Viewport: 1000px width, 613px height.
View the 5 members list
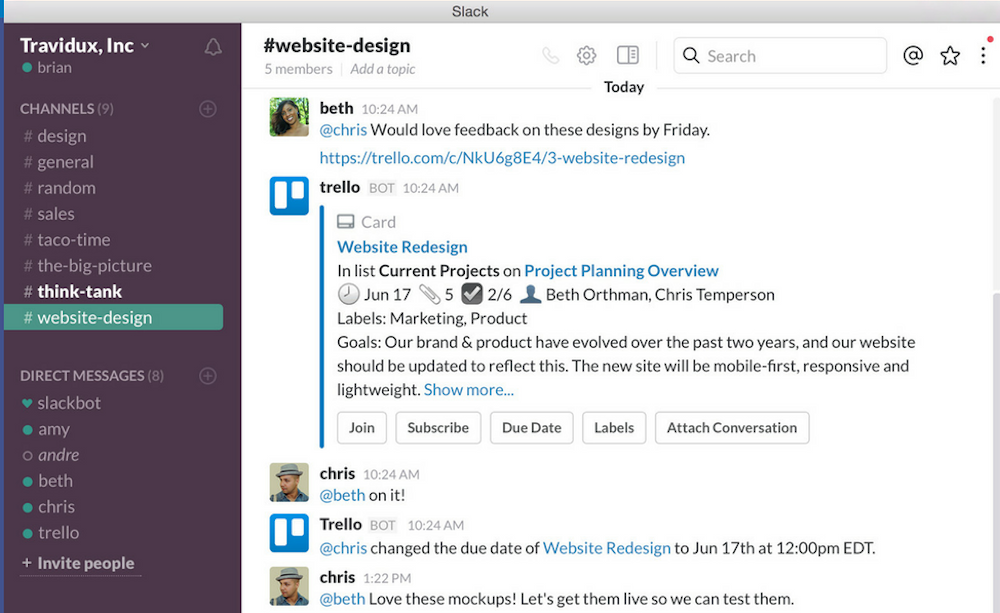click(x=298, y=69)
